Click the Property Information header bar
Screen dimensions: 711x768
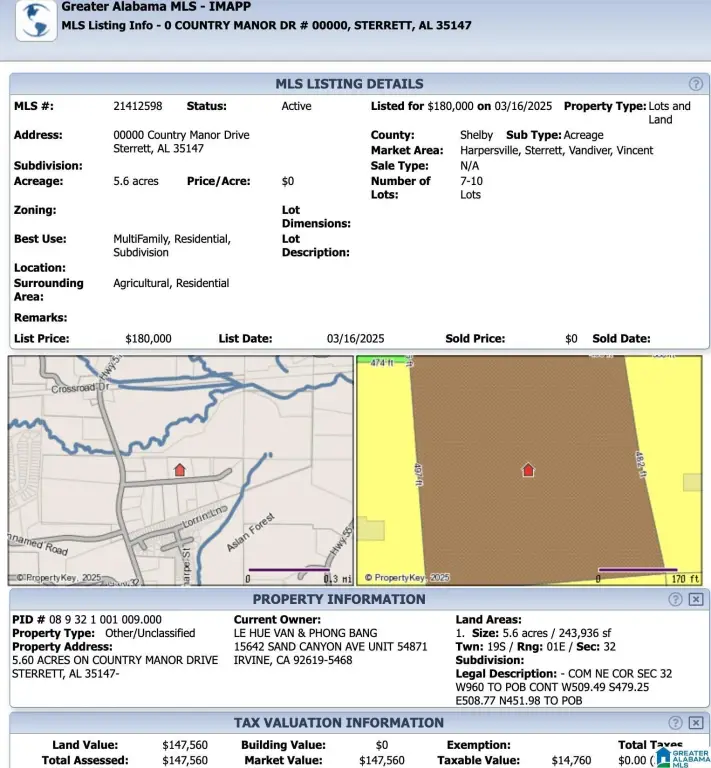[x=338, y=599]
